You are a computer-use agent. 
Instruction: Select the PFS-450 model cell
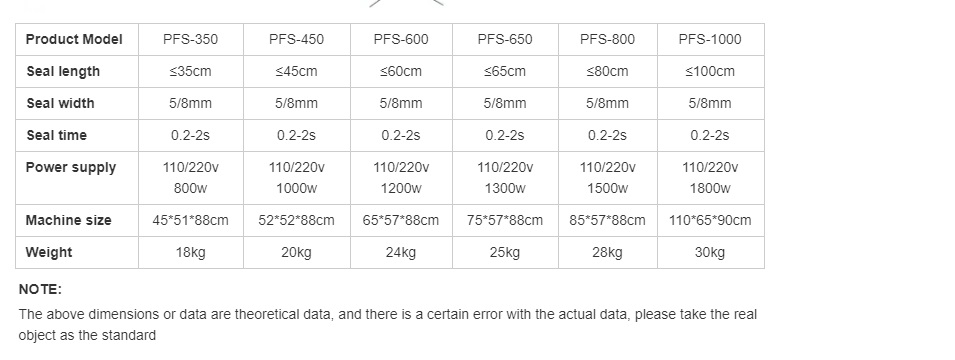pos(297,40)
